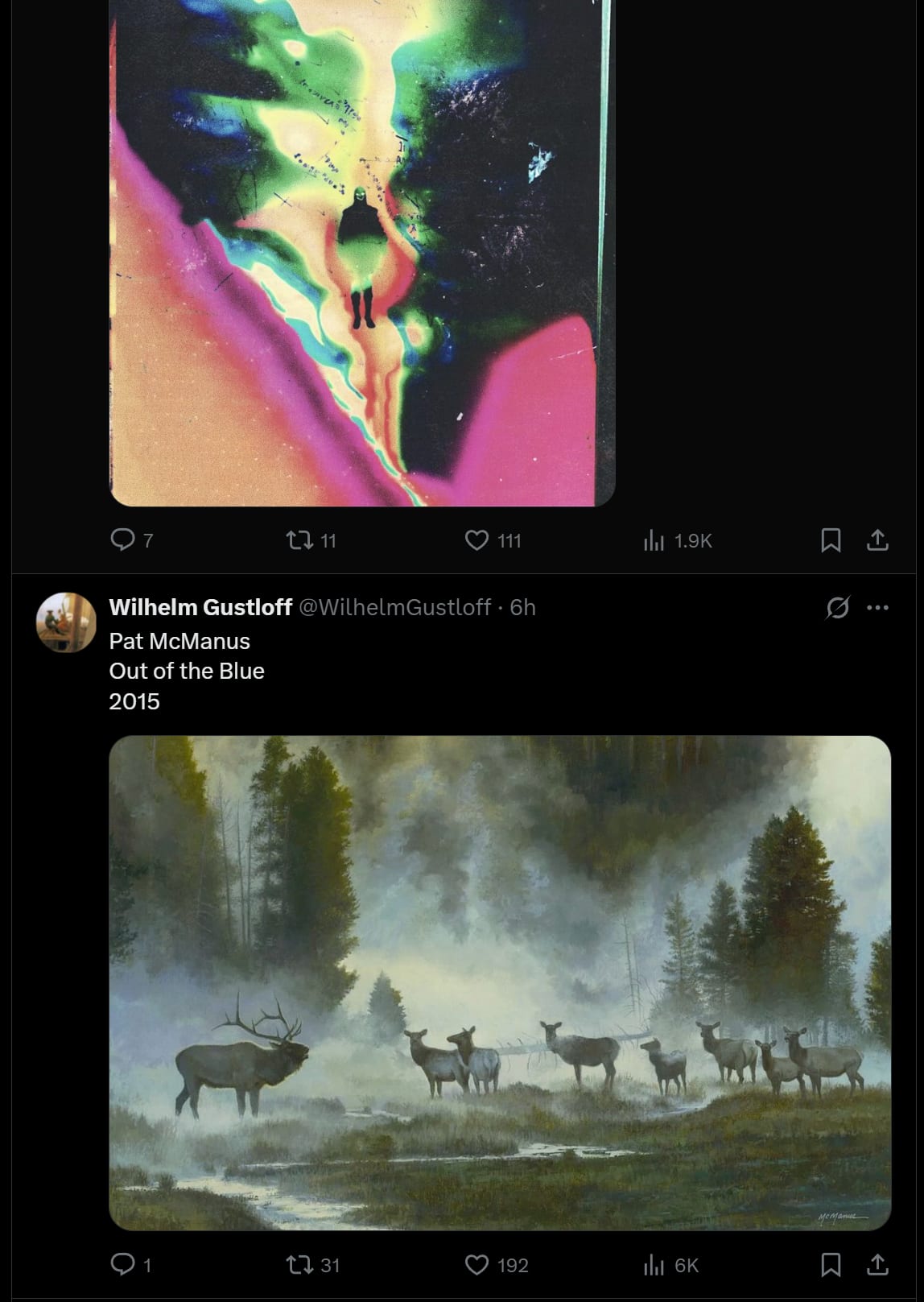This screenshot has height=1302, width=924.
Task: Bookmark the psychedelic artwork post
Action: tap(831, 540)
